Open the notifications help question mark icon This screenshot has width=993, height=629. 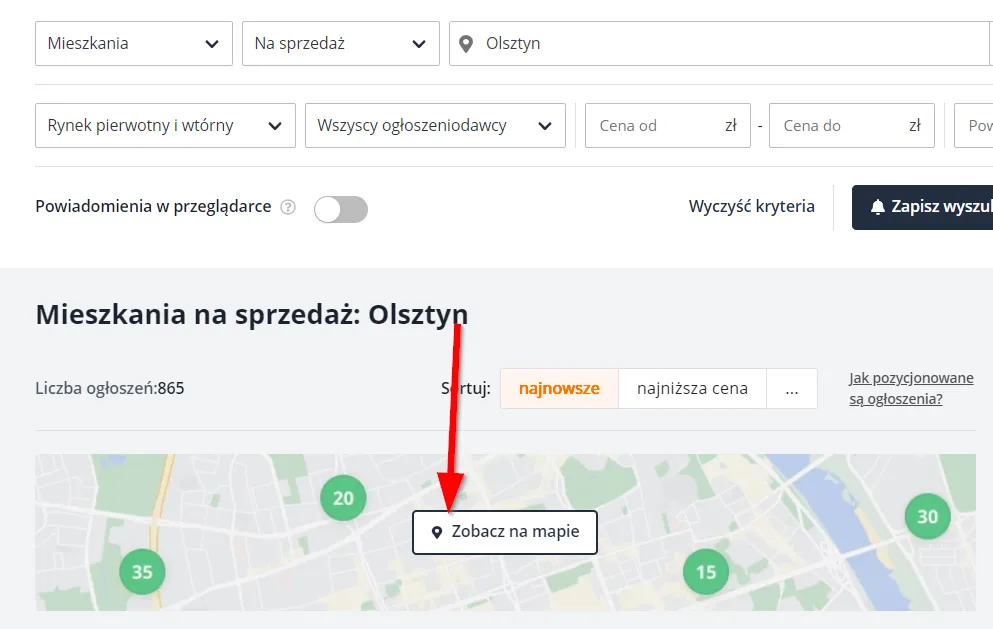(288, 206)
